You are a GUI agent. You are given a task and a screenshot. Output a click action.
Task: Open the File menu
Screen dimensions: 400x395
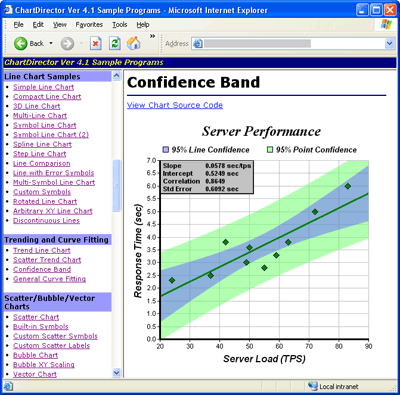pyautogui.click(x=18, y=25)
